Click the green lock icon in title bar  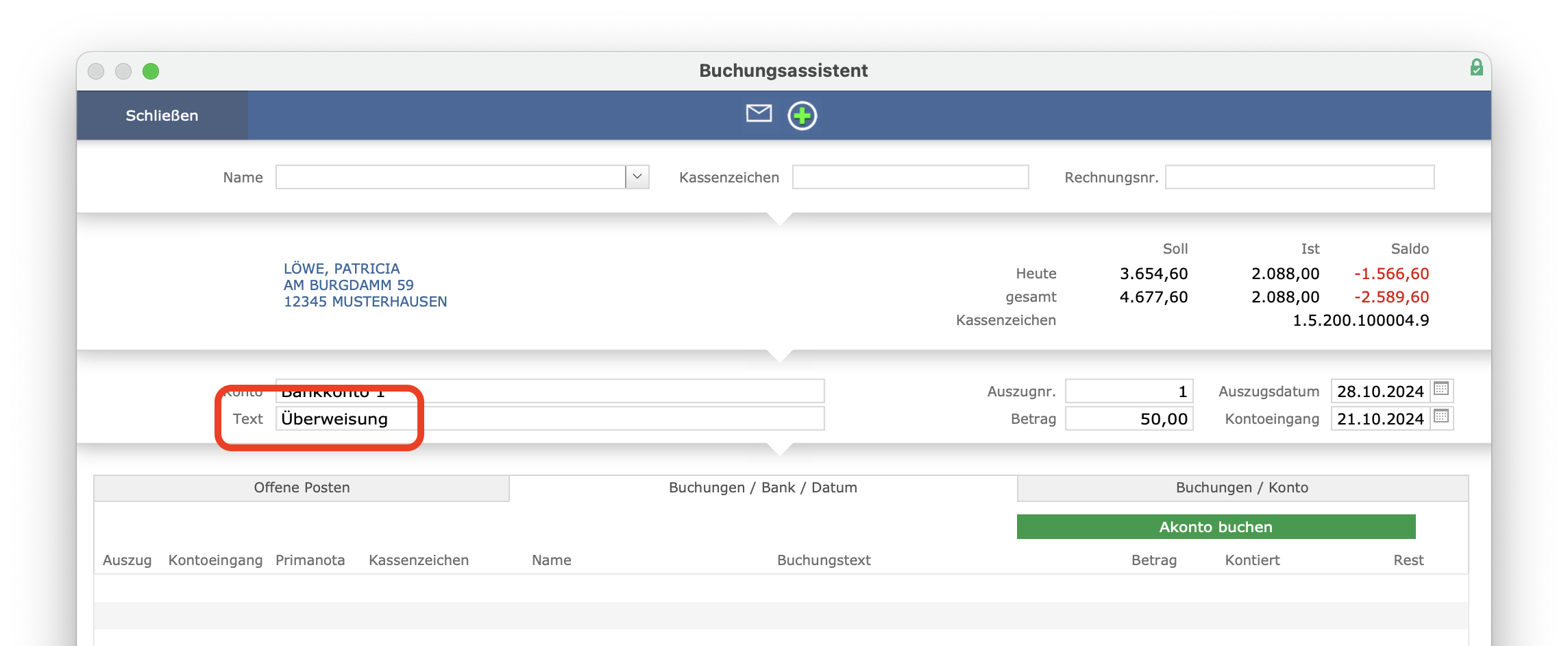pyautogui.click(x=1476, y=67)
